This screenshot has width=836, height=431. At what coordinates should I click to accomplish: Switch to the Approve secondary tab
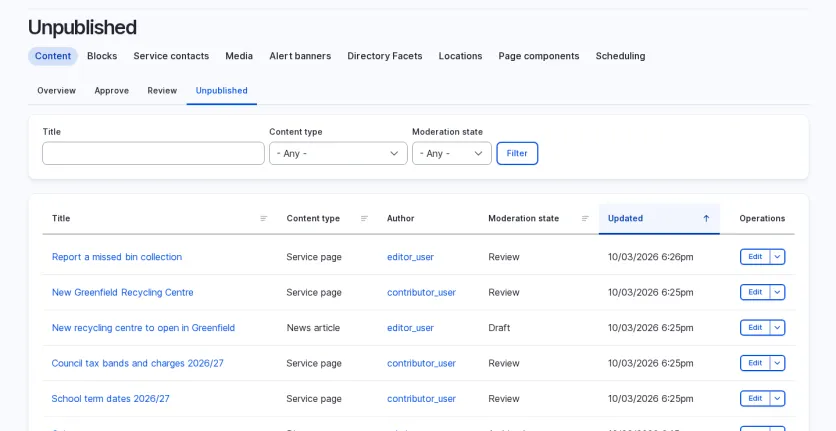[x=112, y=91]
